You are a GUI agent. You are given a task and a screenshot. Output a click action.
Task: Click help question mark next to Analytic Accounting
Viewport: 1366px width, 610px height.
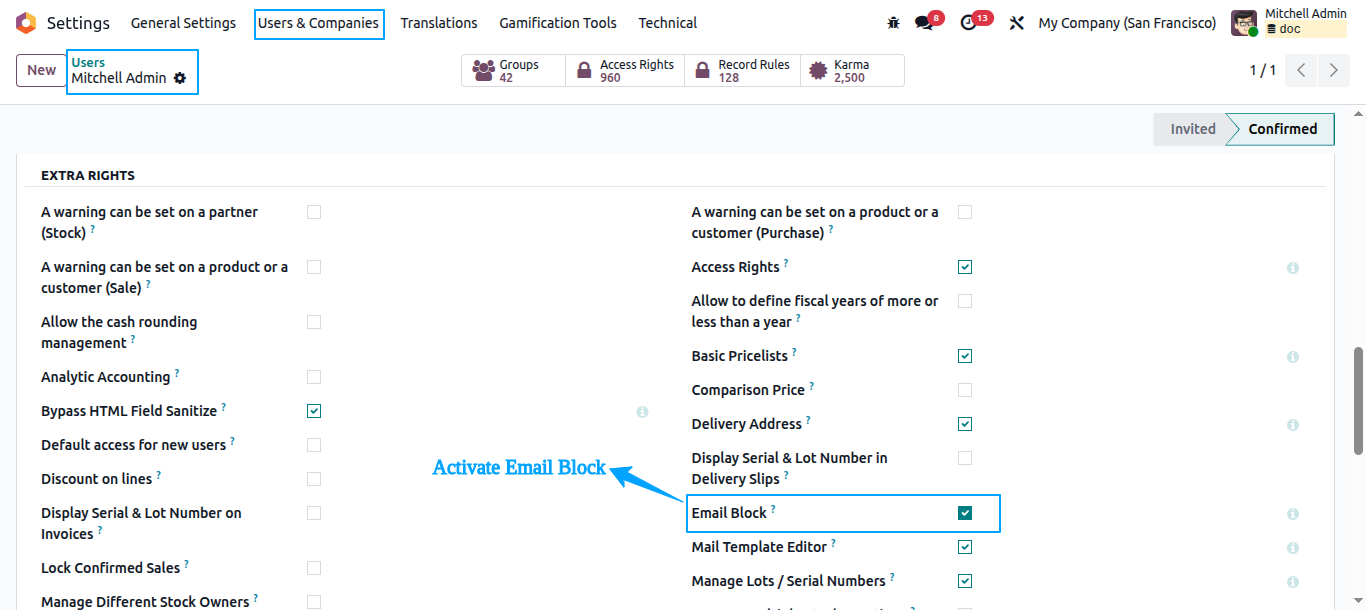click(x=177, y=373)
